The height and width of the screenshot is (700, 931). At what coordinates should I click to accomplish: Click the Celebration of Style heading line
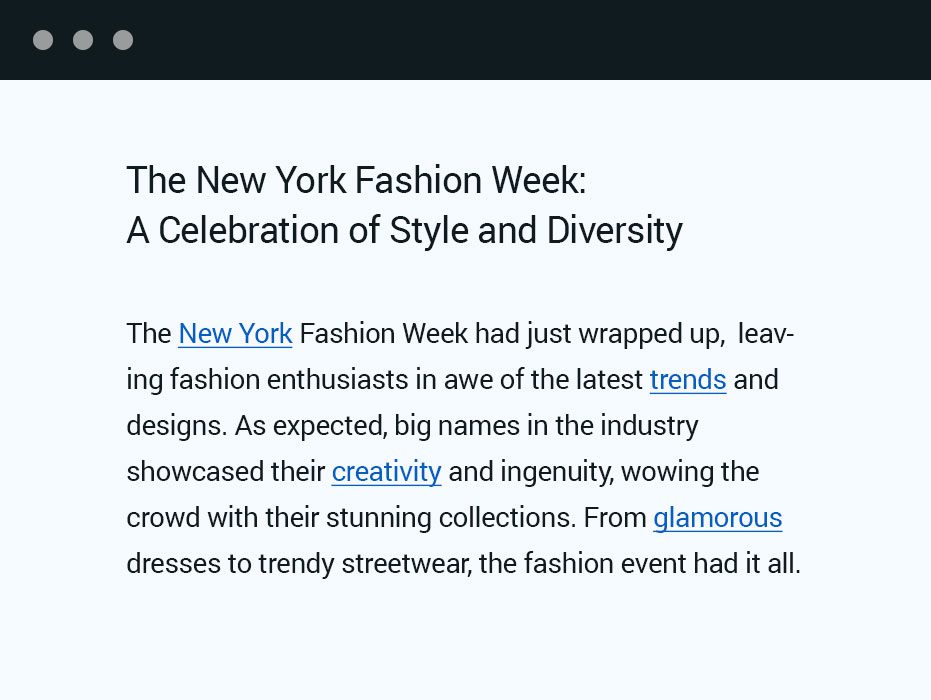(x=404, y=231)
